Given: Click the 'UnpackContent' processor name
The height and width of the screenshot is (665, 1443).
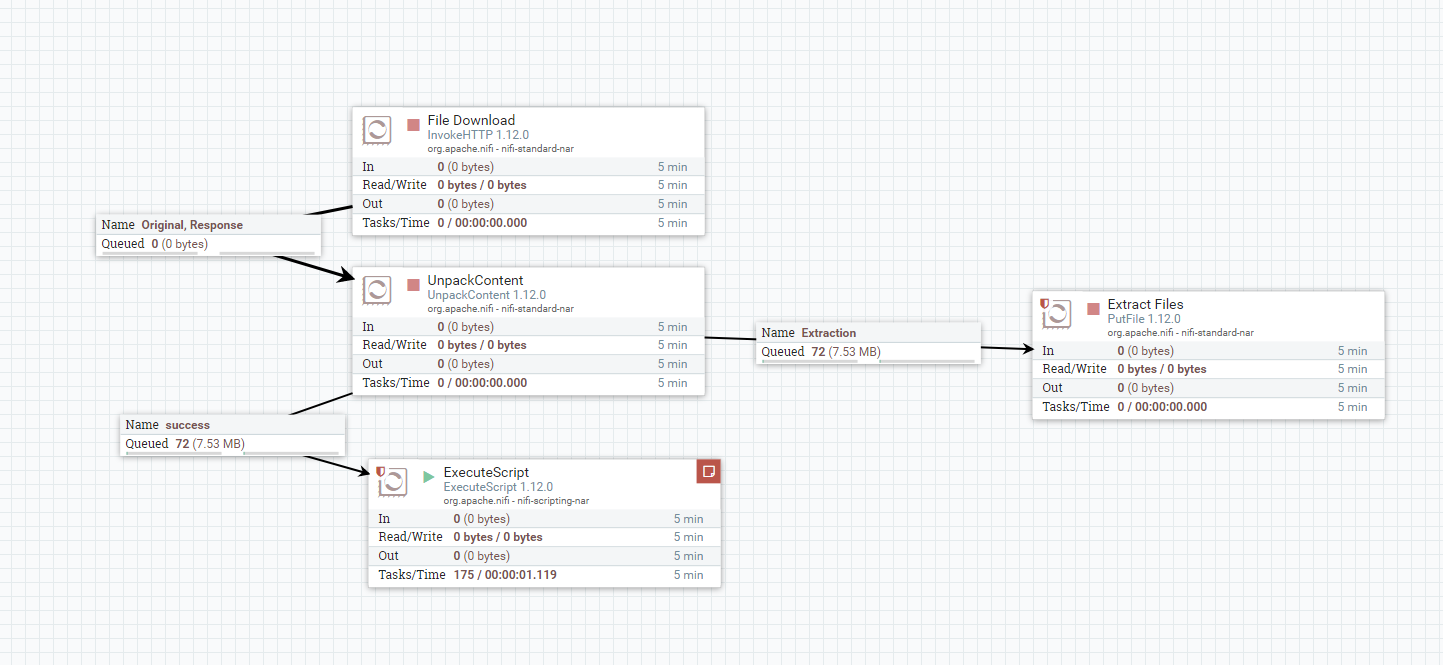Looking at the screenshot, I should 475,280.
